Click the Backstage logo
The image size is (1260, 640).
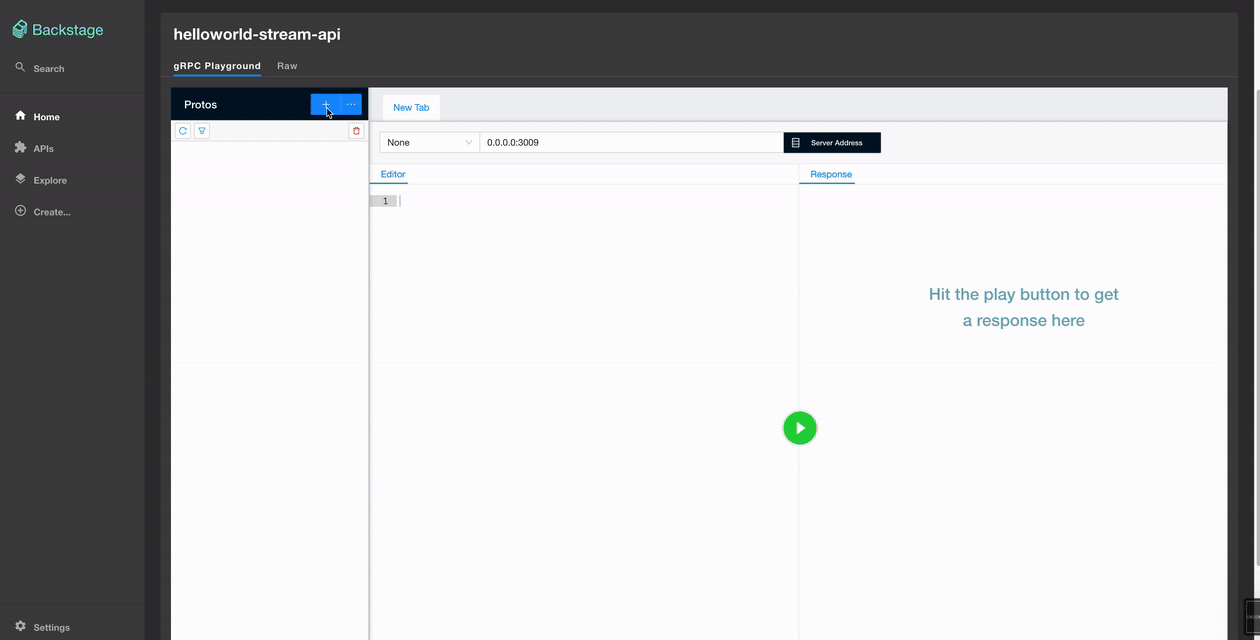[57, 30]
